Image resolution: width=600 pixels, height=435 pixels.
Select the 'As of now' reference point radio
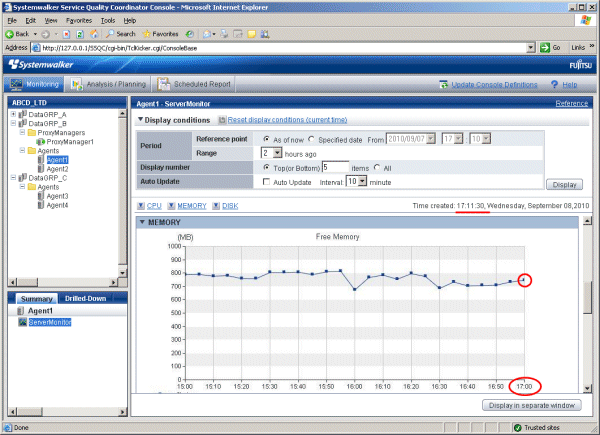[266, 139]
